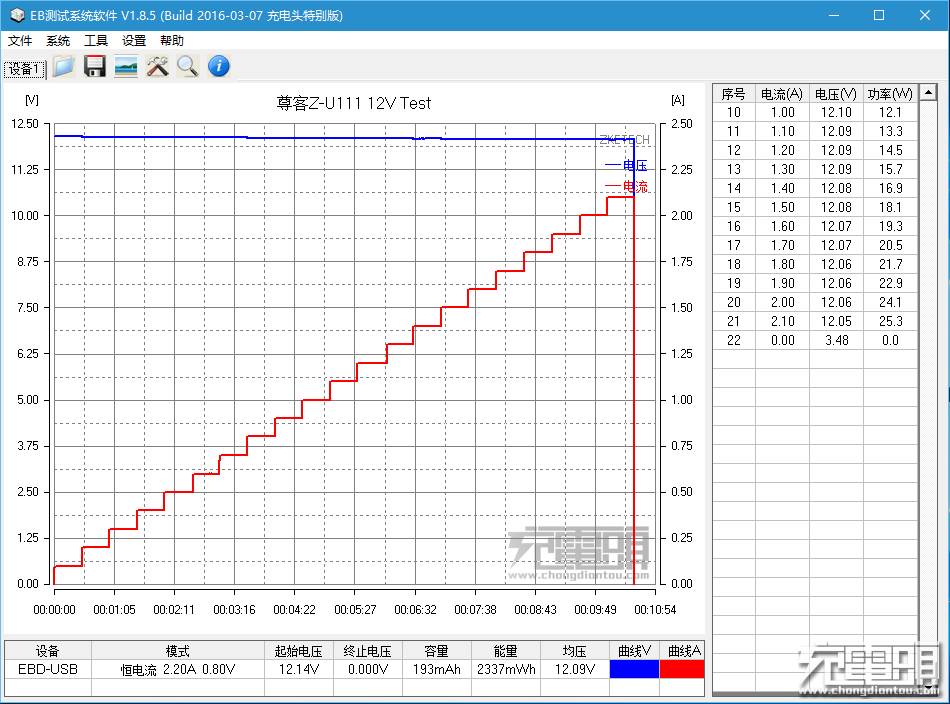Image resolution: width=950 pixels, height=704 pixels.
Task: Click the red 曲线A color swatch
Action: [x=682, y=669]
